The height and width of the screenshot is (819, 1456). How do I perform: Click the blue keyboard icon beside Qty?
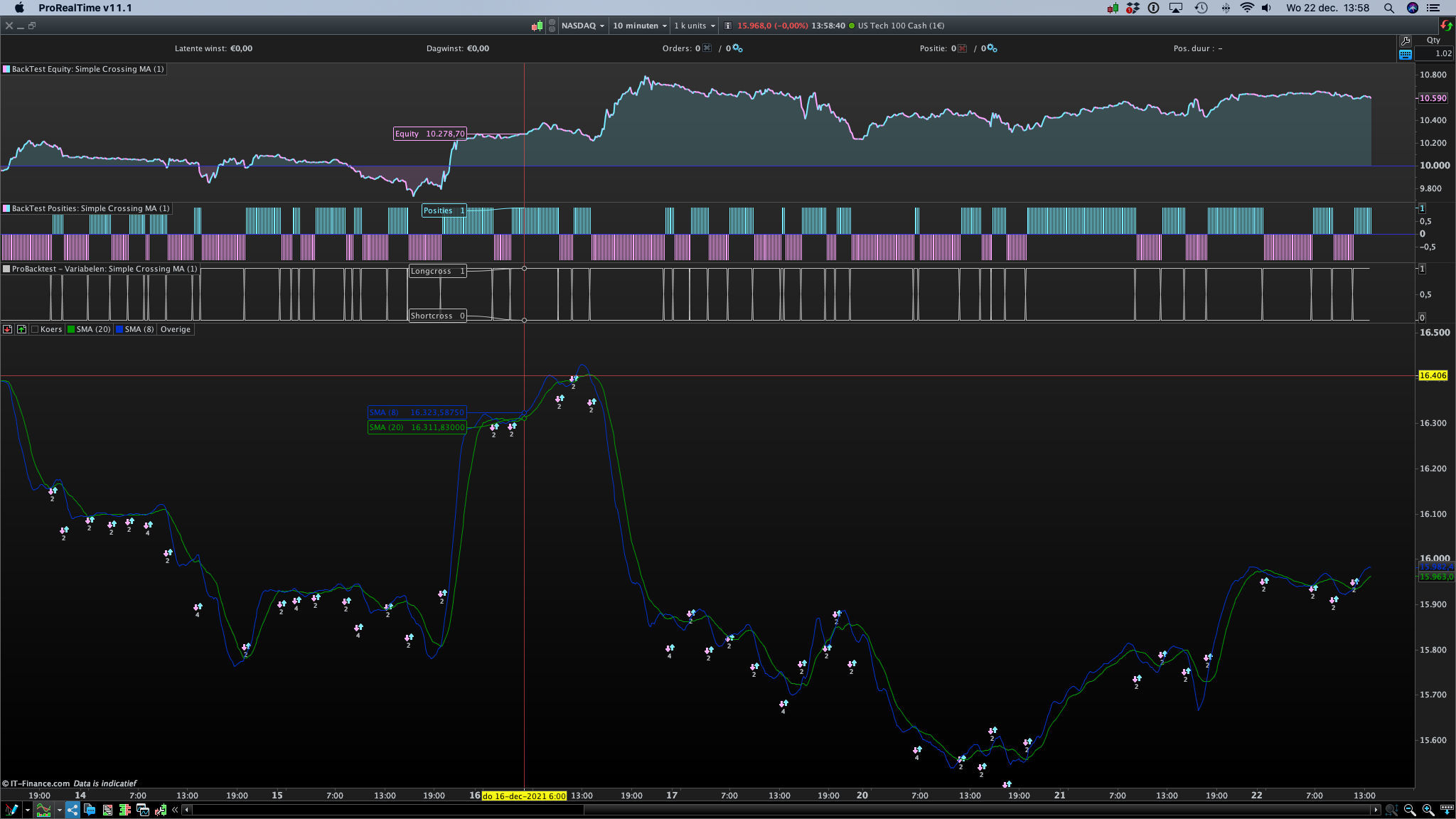coord(1406,54)
